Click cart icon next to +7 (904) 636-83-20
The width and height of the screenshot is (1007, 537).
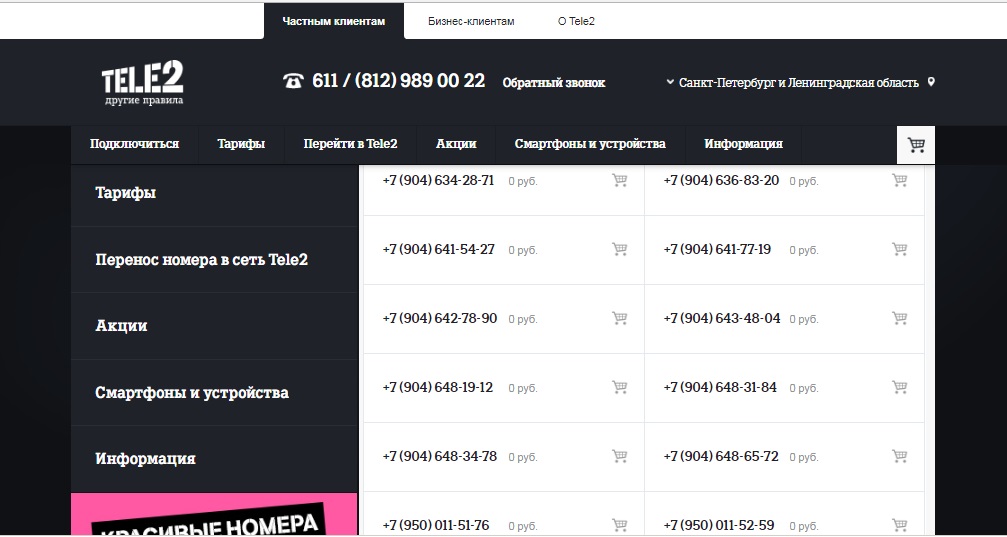coord(899,181)
